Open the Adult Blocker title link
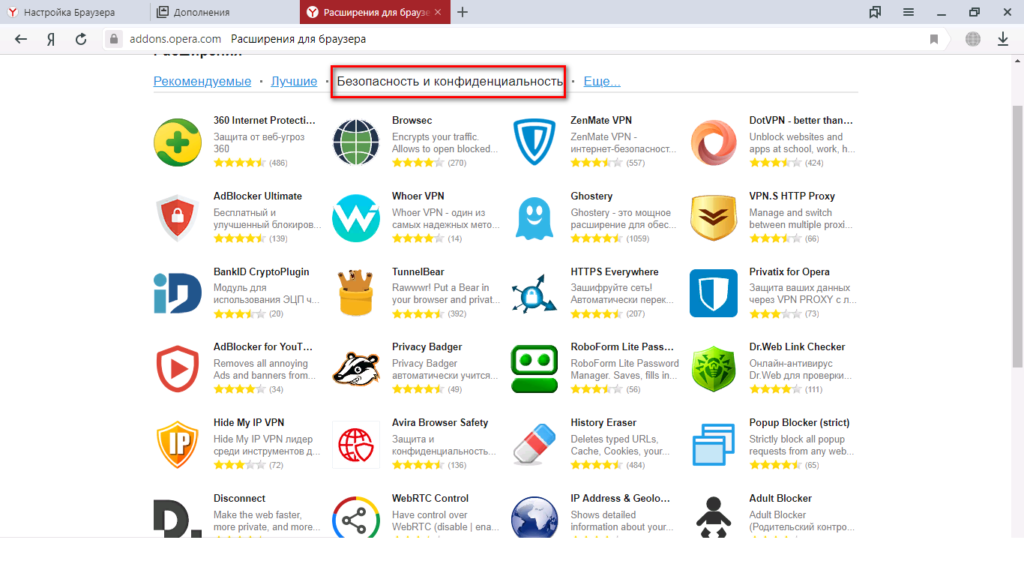This screenshot has height=576, width=1024. 780,498
